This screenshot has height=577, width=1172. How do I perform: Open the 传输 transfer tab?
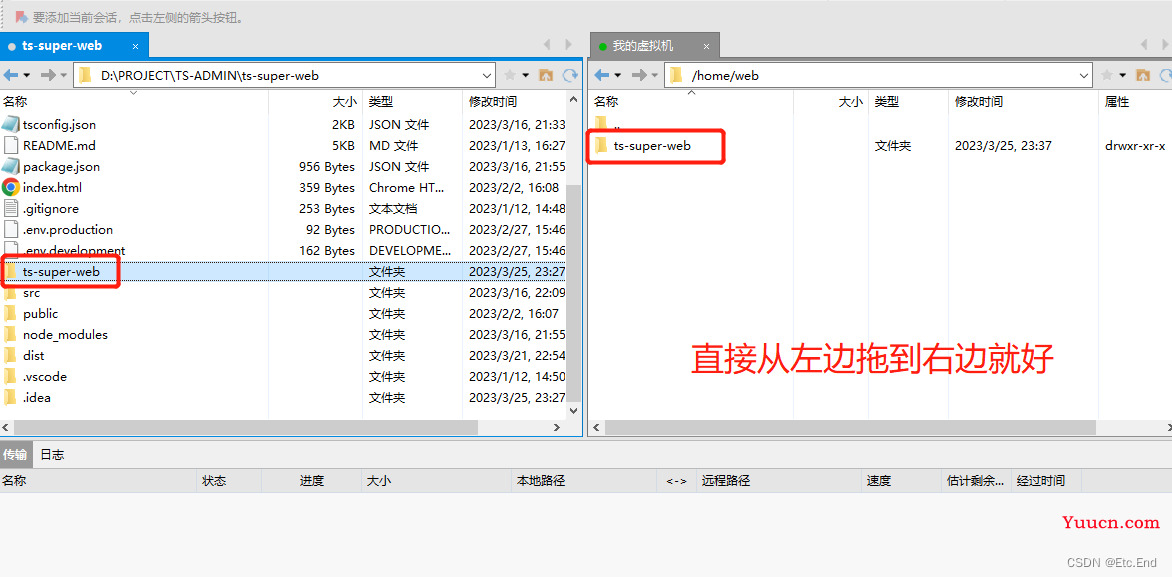pos(15,454)
